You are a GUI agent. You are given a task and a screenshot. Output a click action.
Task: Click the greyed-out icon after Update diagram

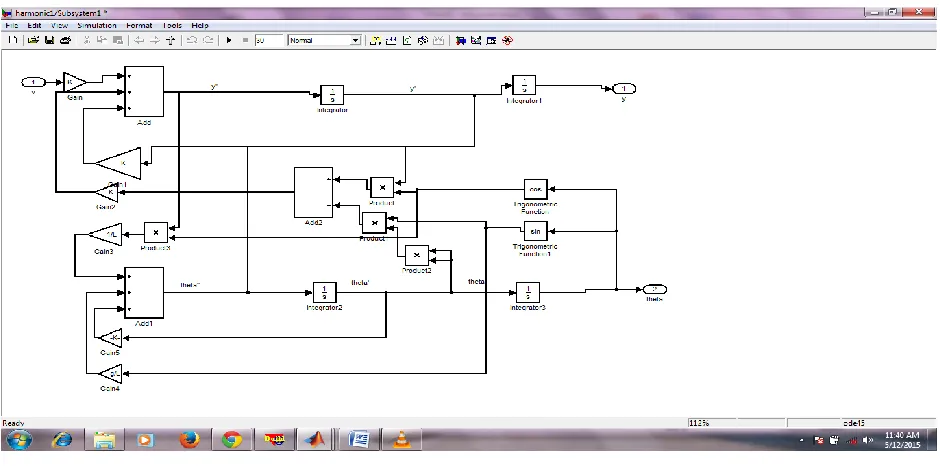coord(439,40)
